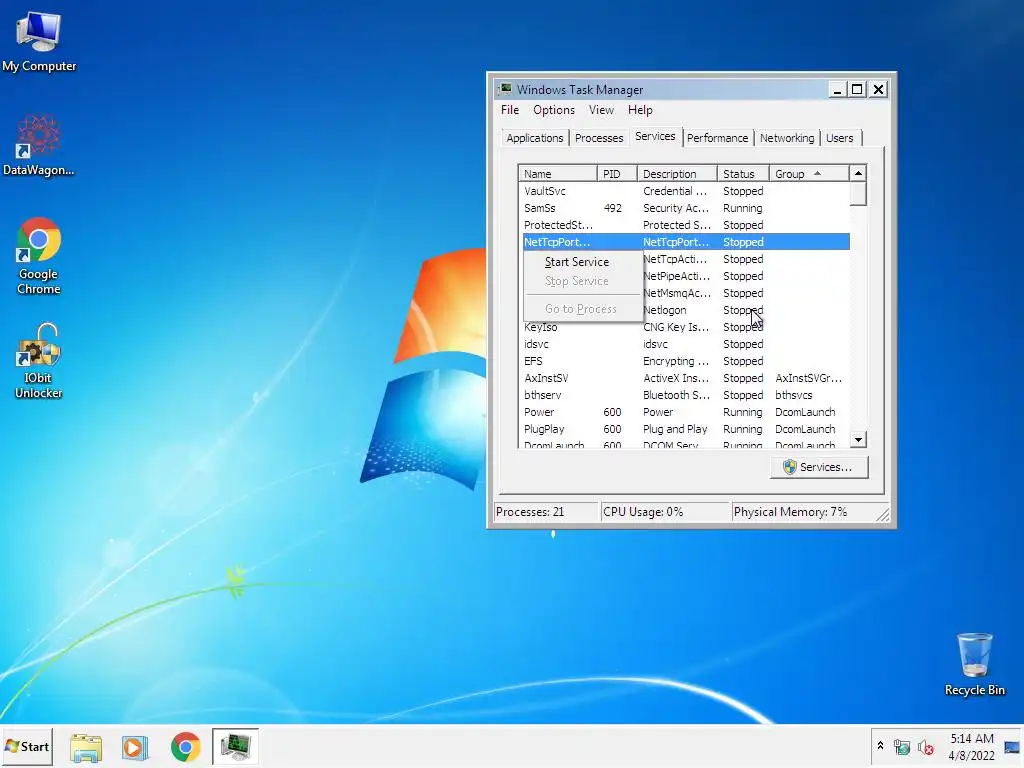Click Stop Service context menu entry

pyautogui.click(x=583, y=281)
